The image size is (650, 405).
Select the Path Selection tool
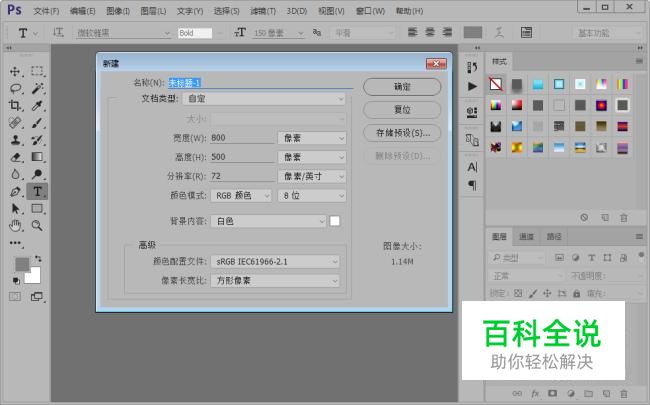tap(15, 209)
